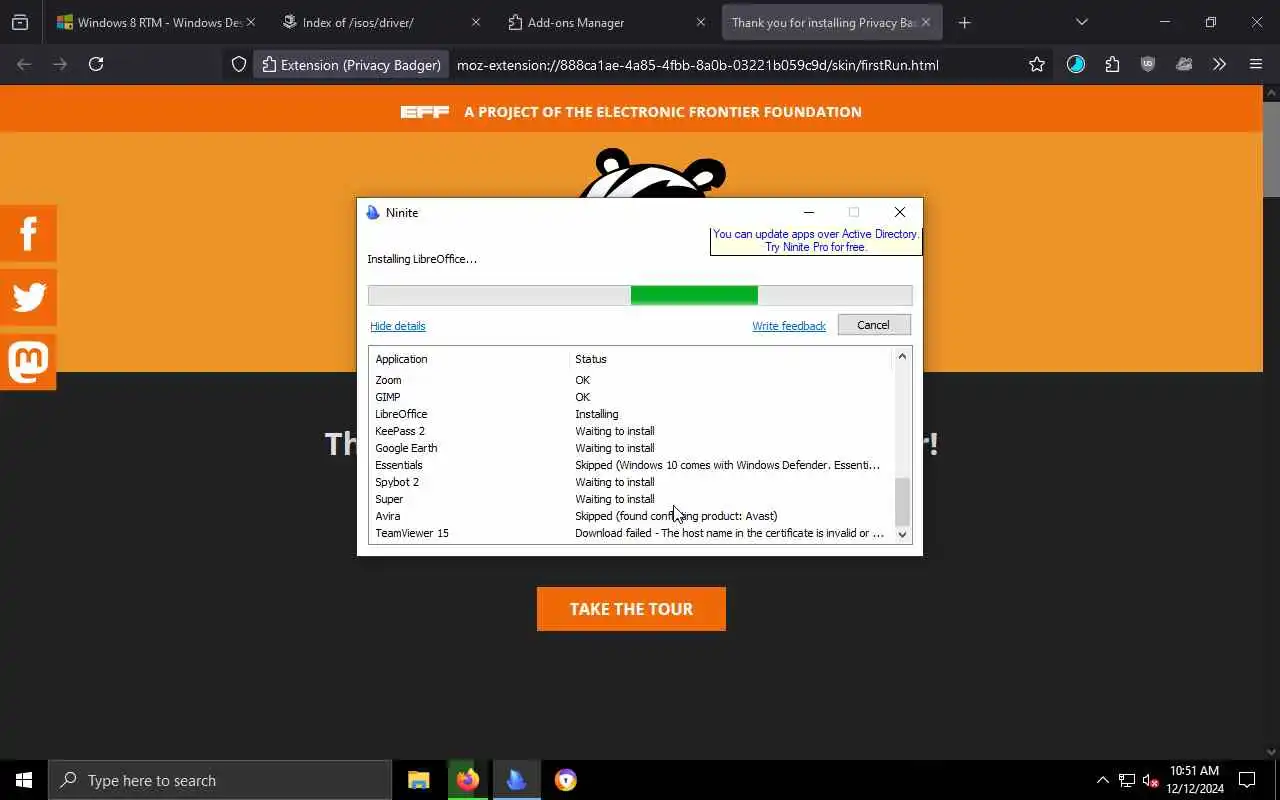Share on Facebook sidebar icon
This screenshot has height=800, width=1280.
pyautogui.click(x=28, y=233)
